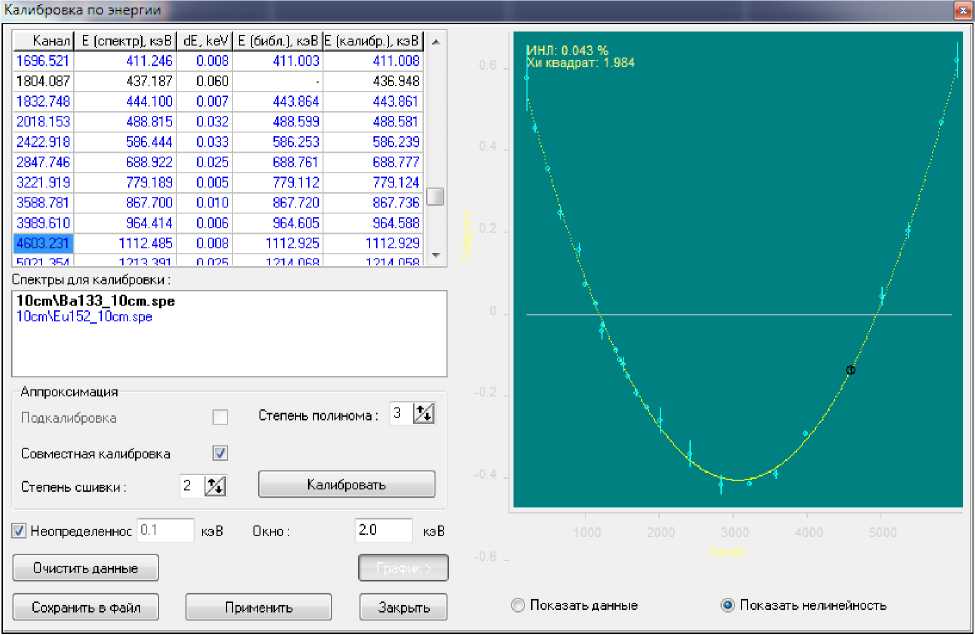975x635 pixels.
Task: Click library energy cell 1112.925
Action: click(x=278, y=243)
